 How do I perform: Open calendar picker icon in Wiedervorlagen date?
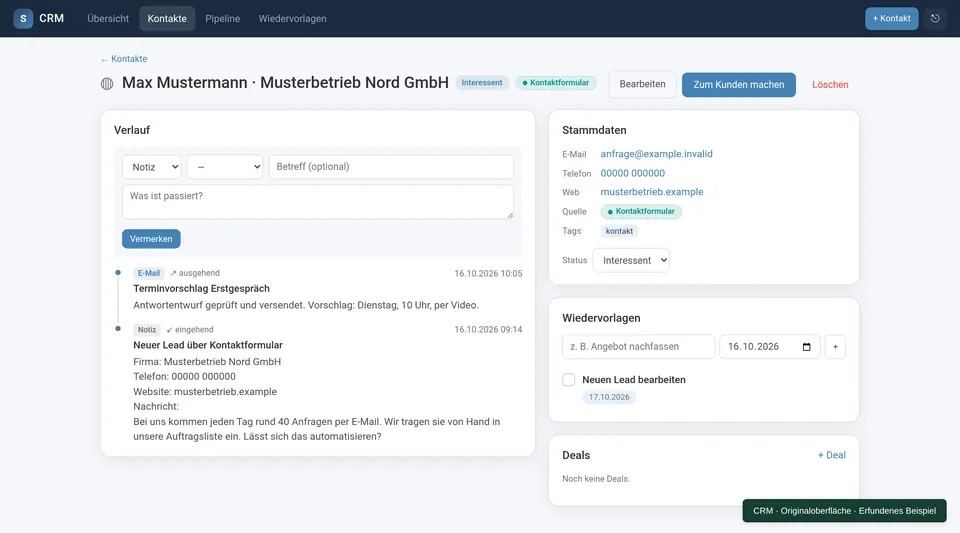[x=806, y=347]
